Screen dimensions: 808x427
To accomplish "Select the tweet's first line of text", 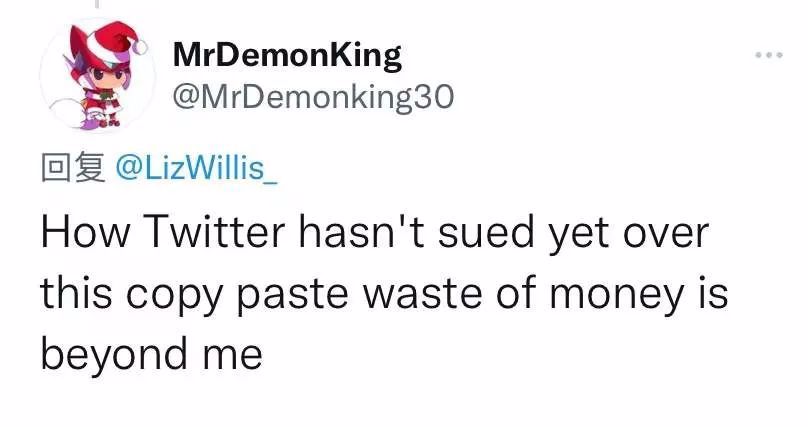I will point(375,233).
